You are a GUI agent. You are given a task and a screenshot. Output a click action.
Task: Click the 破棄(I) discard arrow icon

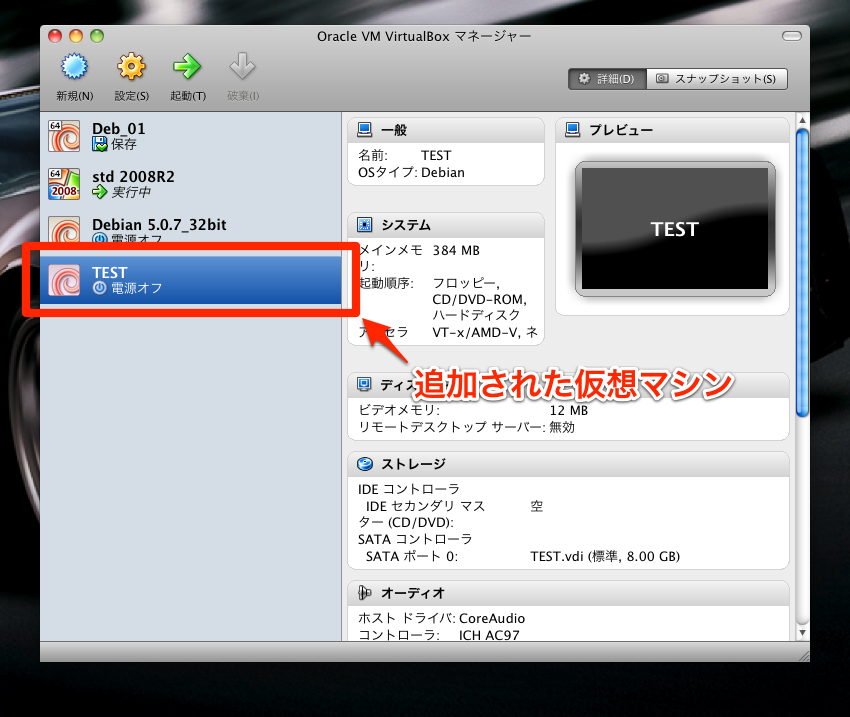242,67
